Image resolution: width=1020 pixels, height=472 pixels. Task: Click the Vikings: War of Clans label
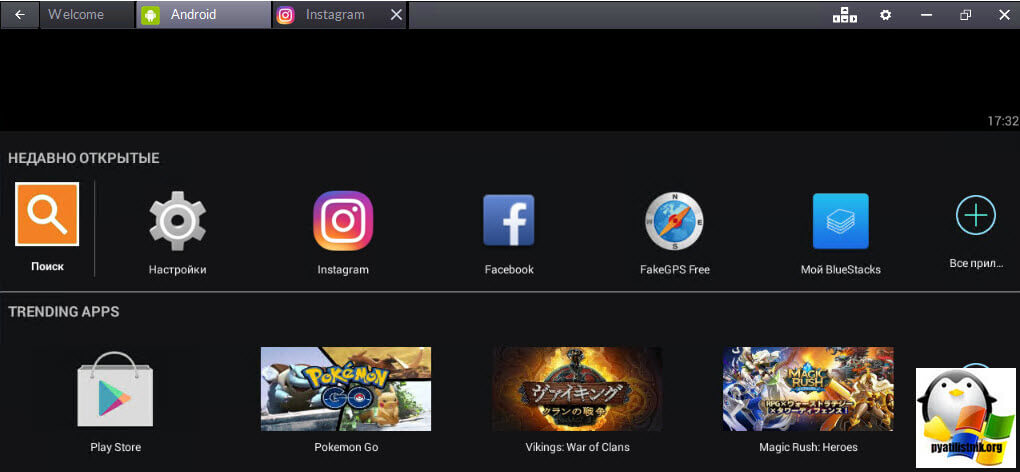pos(577,447)
